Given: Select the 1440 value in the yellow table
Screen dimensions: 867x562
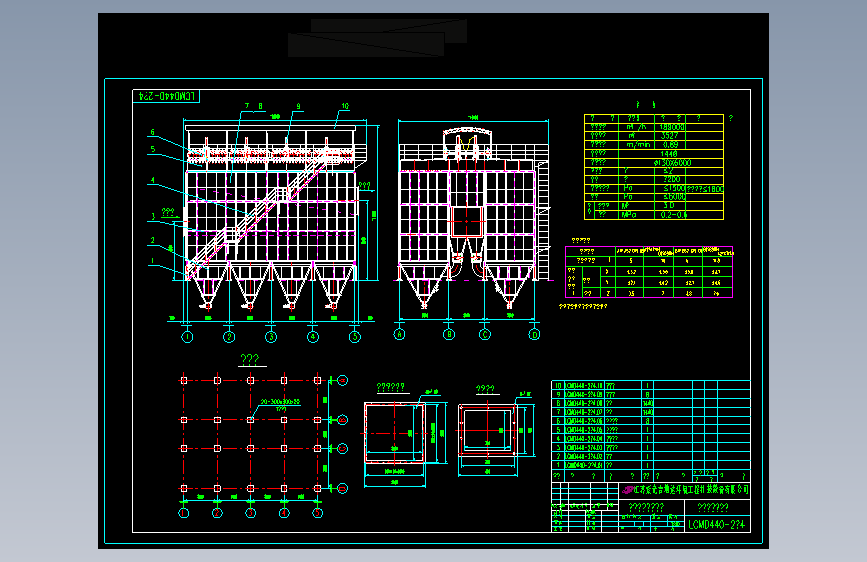Looking at the screenshot, I should pos(668,154).
